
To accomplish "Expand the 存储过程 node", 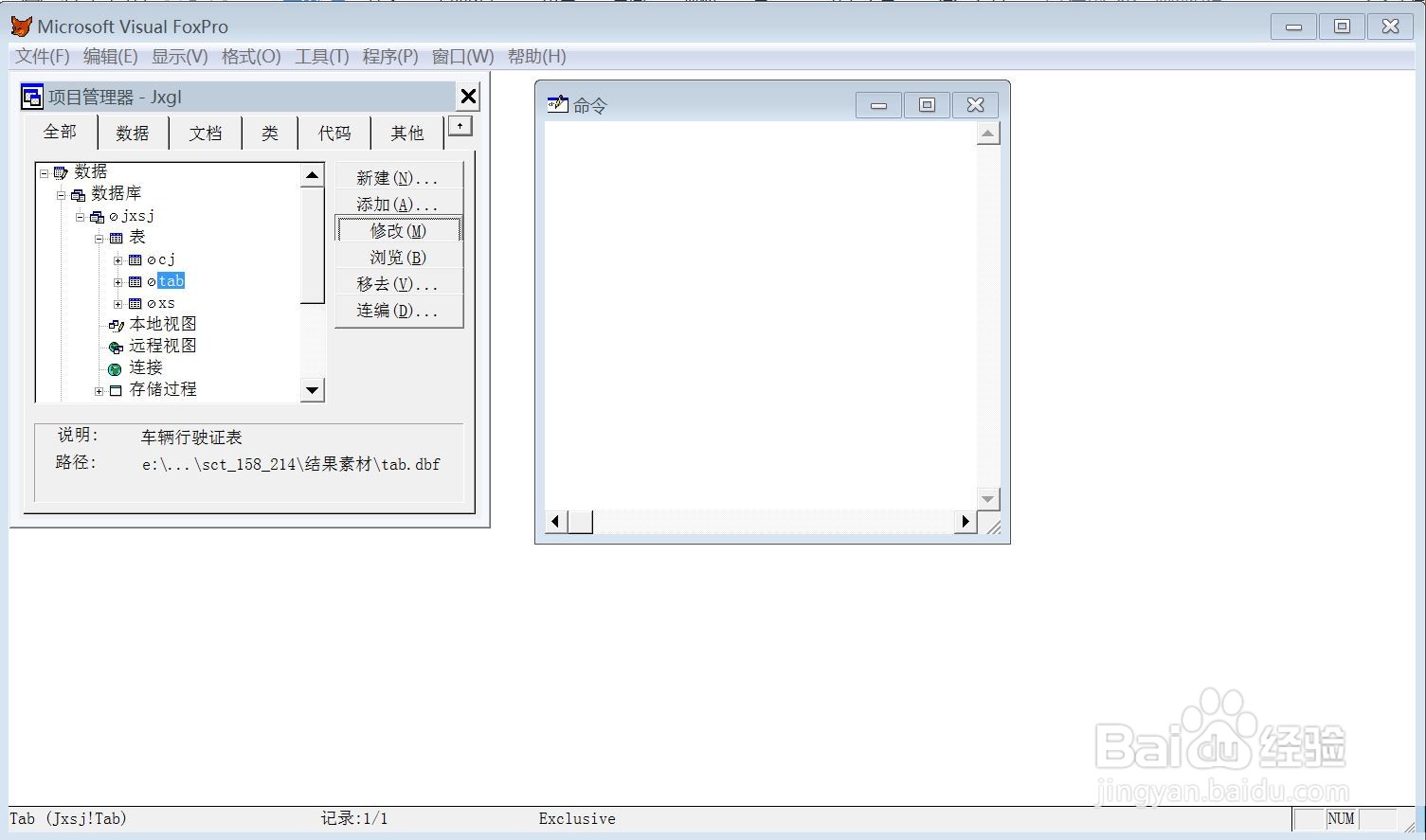I will tap(99, 390).
